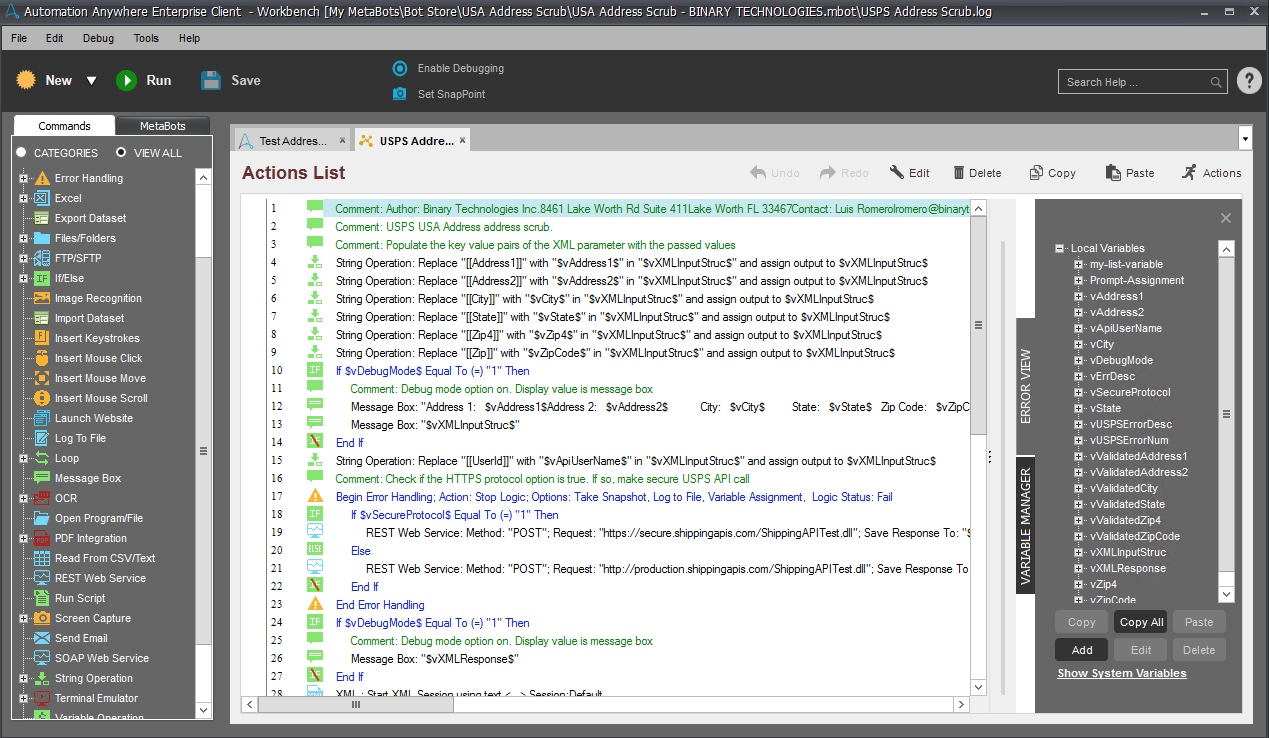Select the Insert Mouse Click command icon
Screen dimensions: 1269x738
(x=42, y=358)
